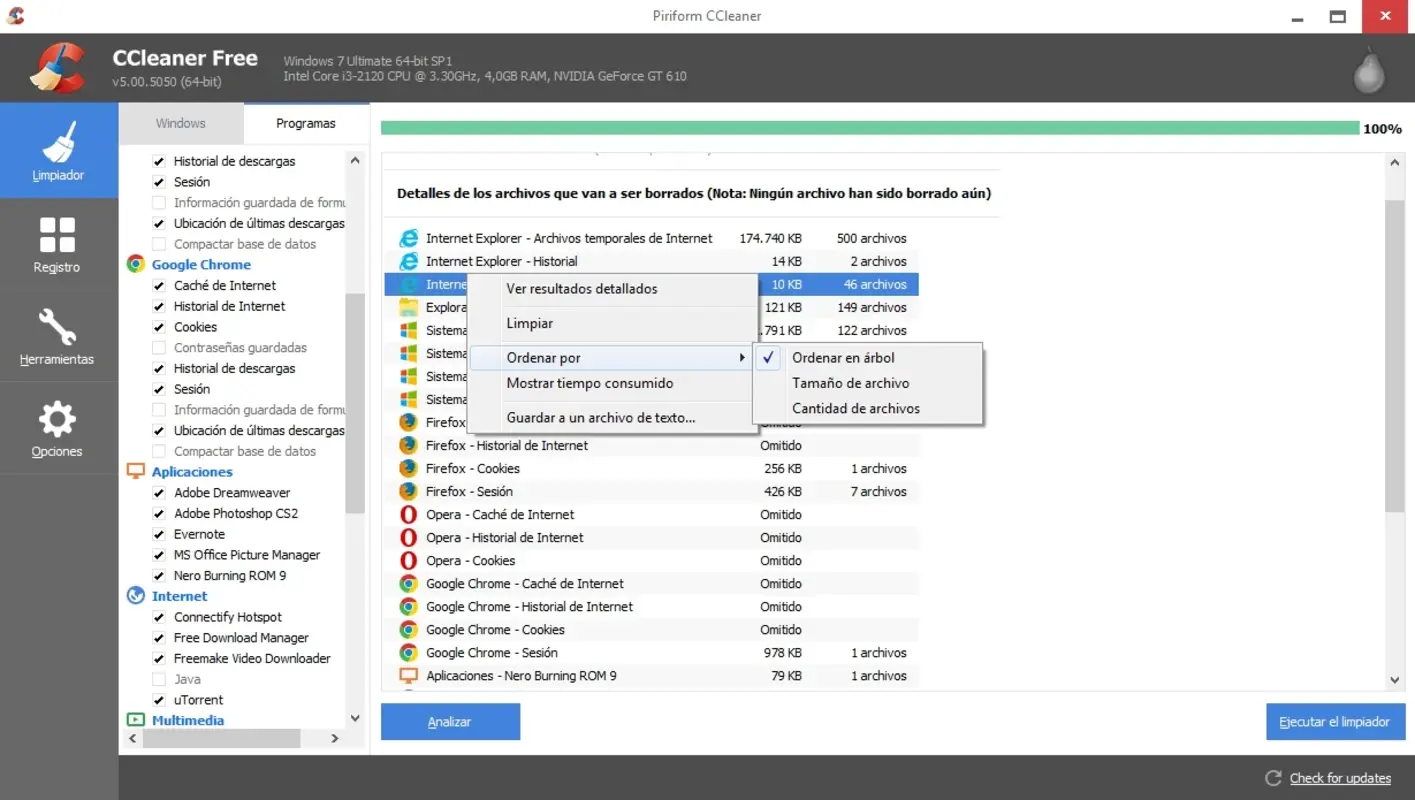The image size is (1415, 800).
Task: Click the Internet Explorer icon on the temporales row
Action: (409, 238)
